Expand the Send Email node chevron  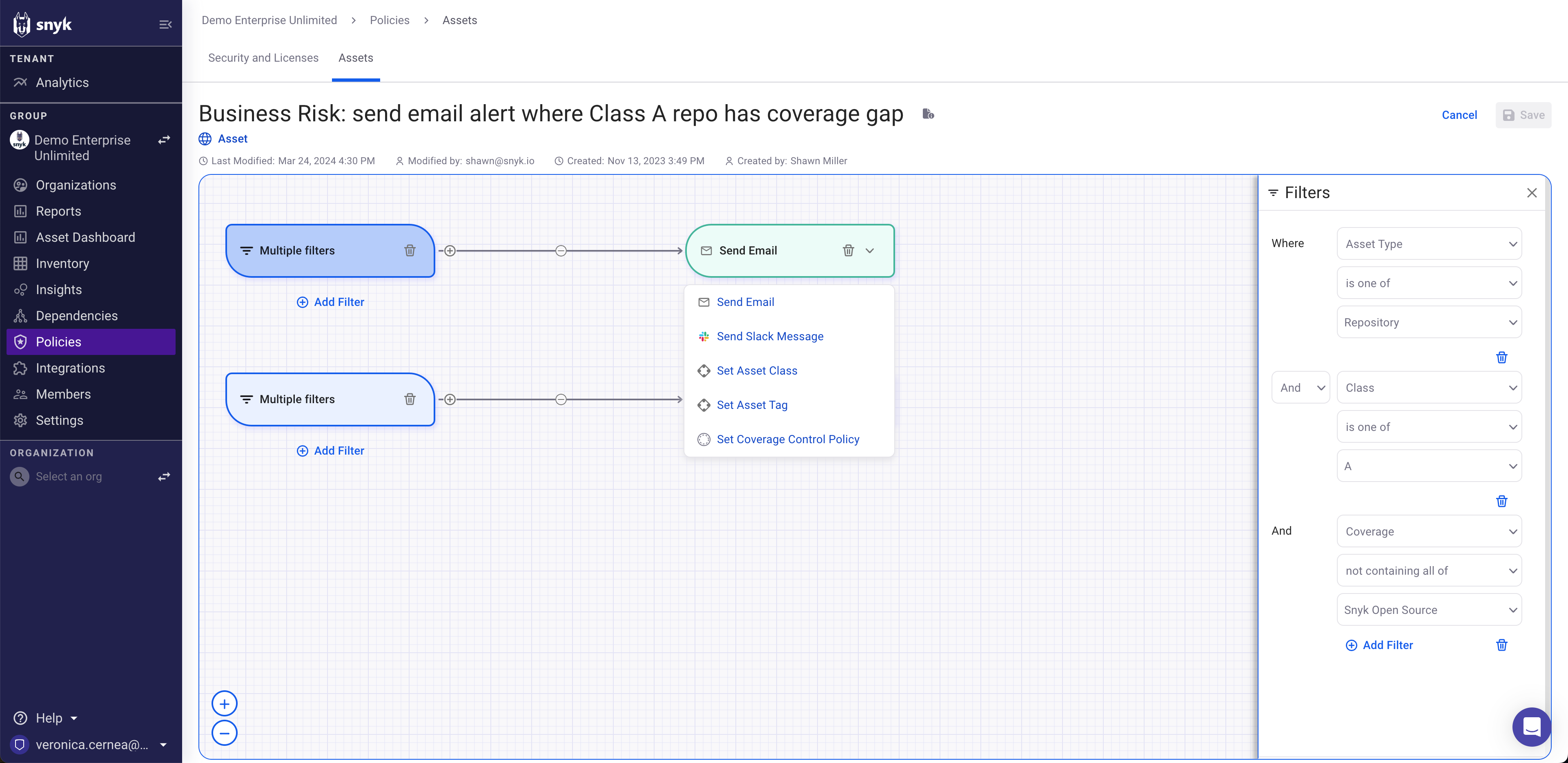click(x=869, y=250)
